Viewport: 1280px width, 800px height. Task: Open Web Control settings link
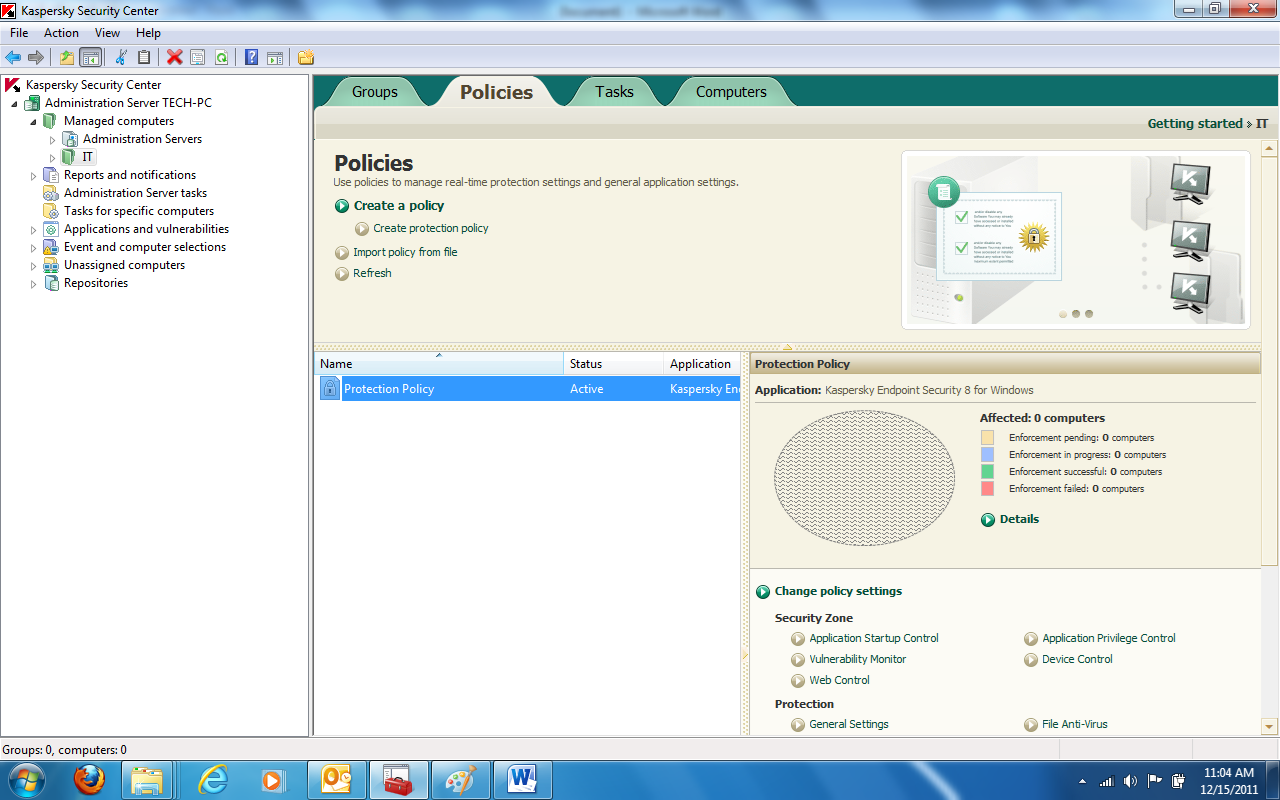[840, 680]
